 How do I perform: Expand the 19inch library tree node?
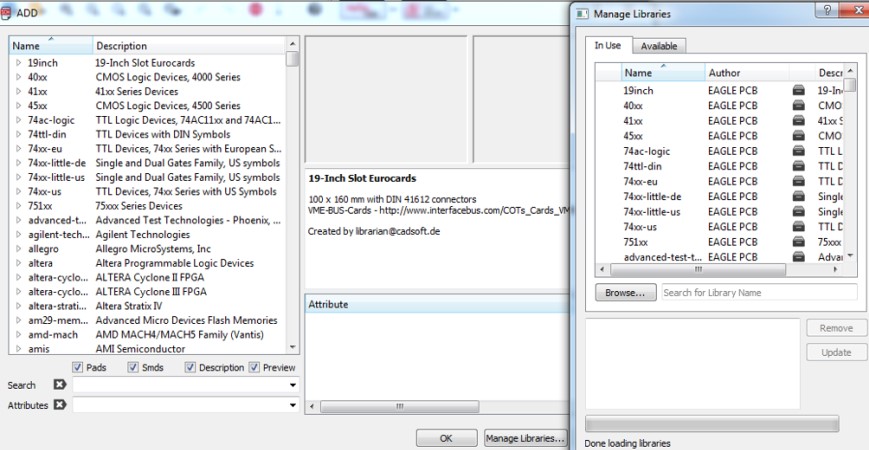point(18,63)
